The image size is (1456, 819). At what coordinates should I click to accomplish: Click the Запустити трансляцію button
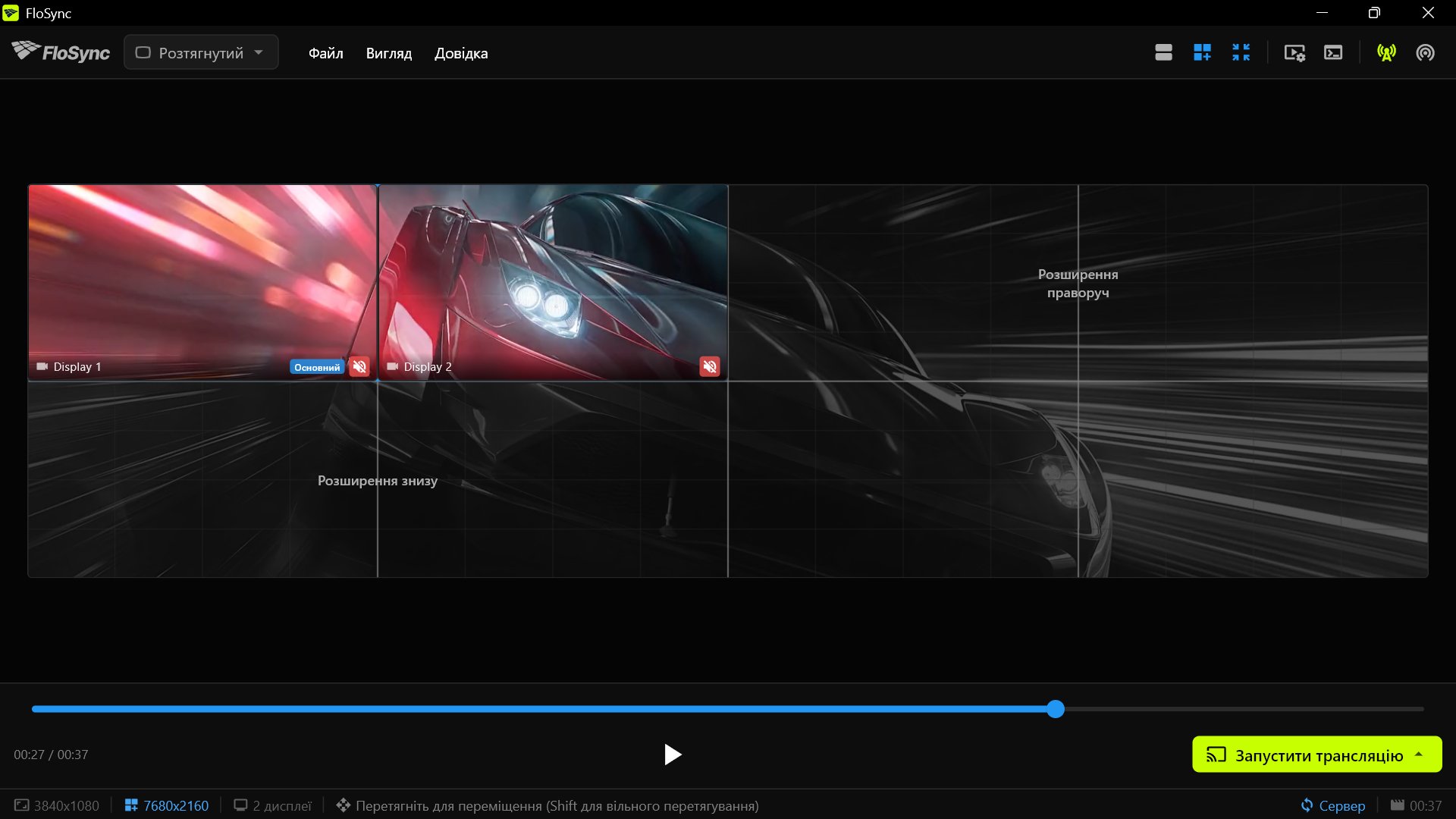tap(1317, 755)
